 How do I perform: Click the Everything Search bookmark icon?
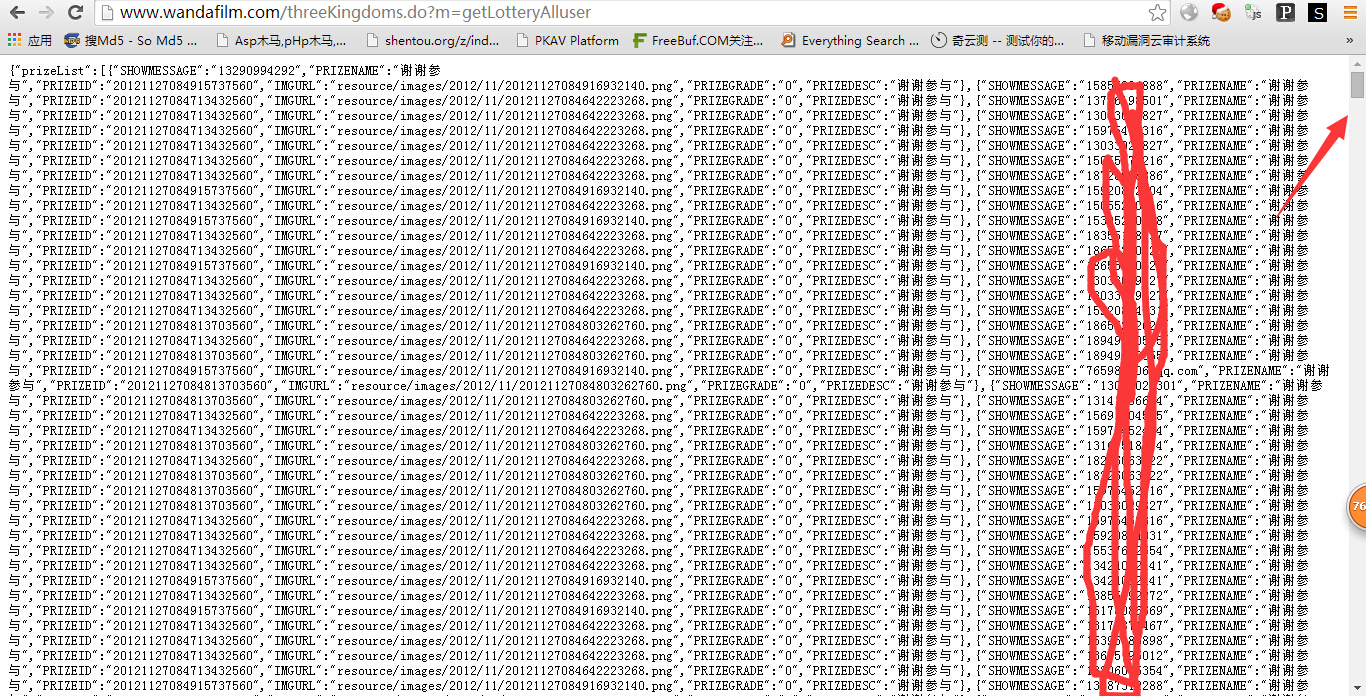[x=788, y=41]
